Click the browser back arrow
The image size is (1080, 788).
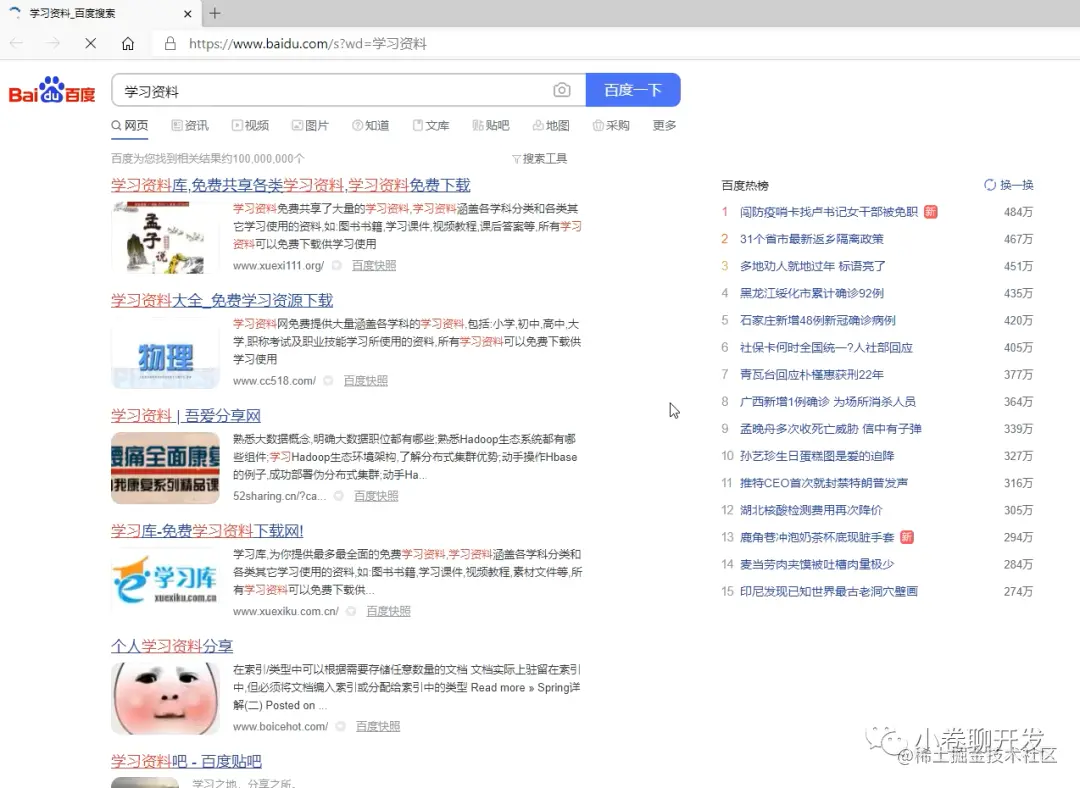coord(16,44)
